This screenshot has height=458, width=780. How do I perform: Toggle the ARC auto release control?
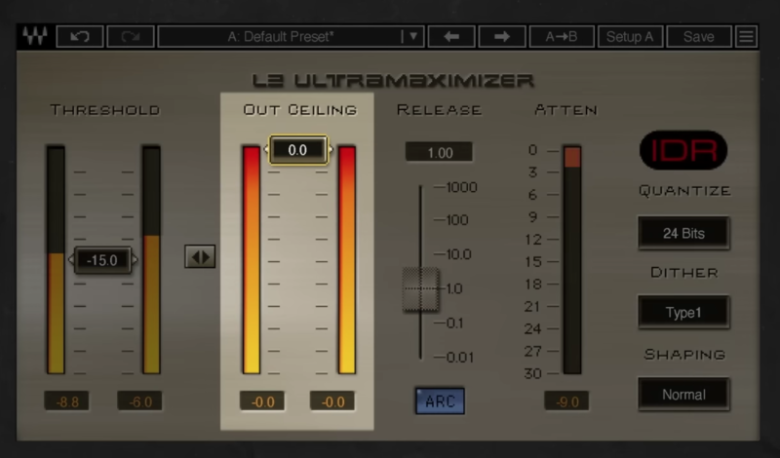click(440, 401)
